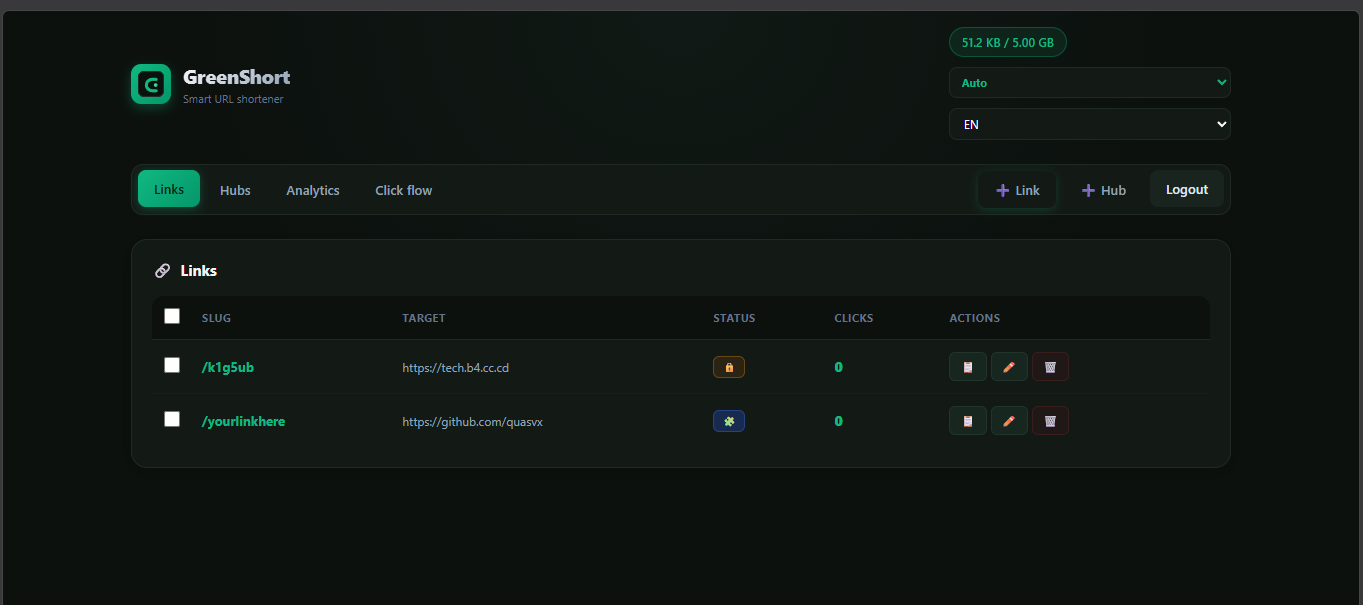Click the Logout button
The width and height of the screenshot is (1363, 605).
[x=1187, y=189]
